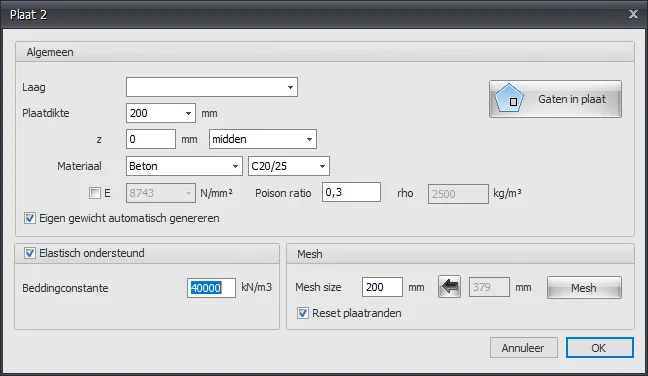
Task: Open the Gaten in plaat pentagon icon
Action: click(509, 98)
